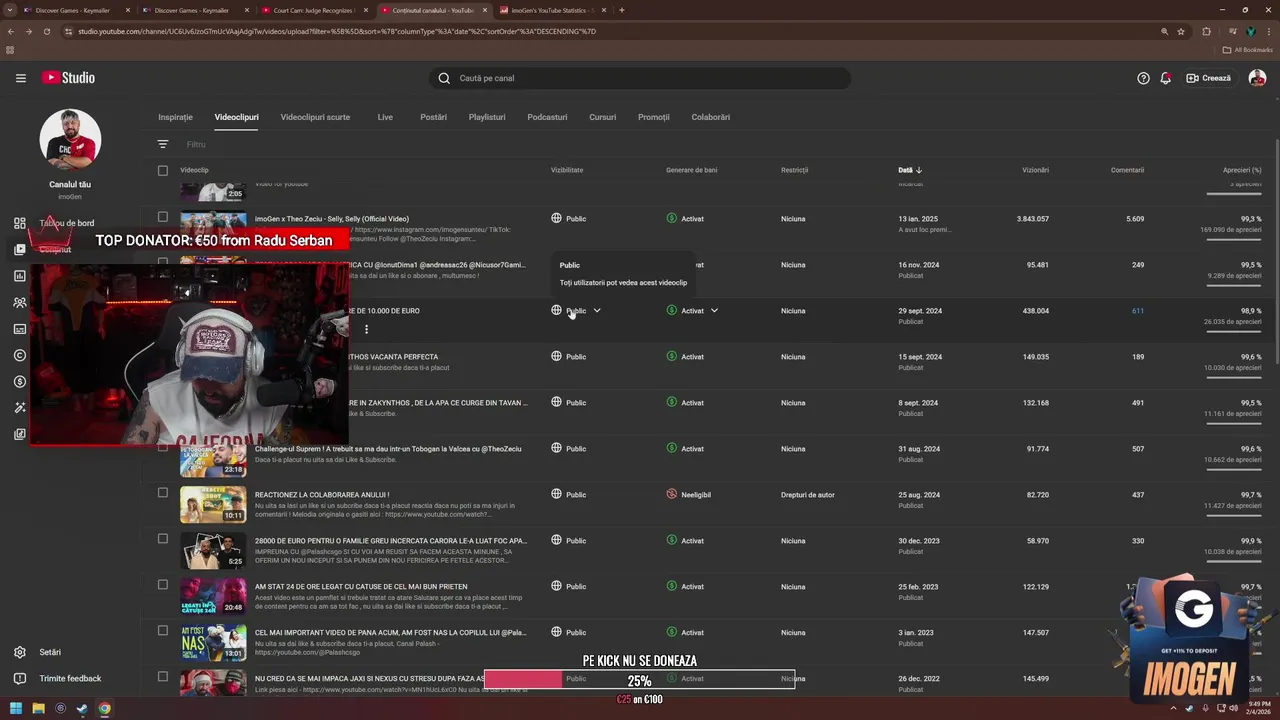Switch to the Videoclipuri scurte tab
Screen dimensions: 1280x720
point(315,117)
